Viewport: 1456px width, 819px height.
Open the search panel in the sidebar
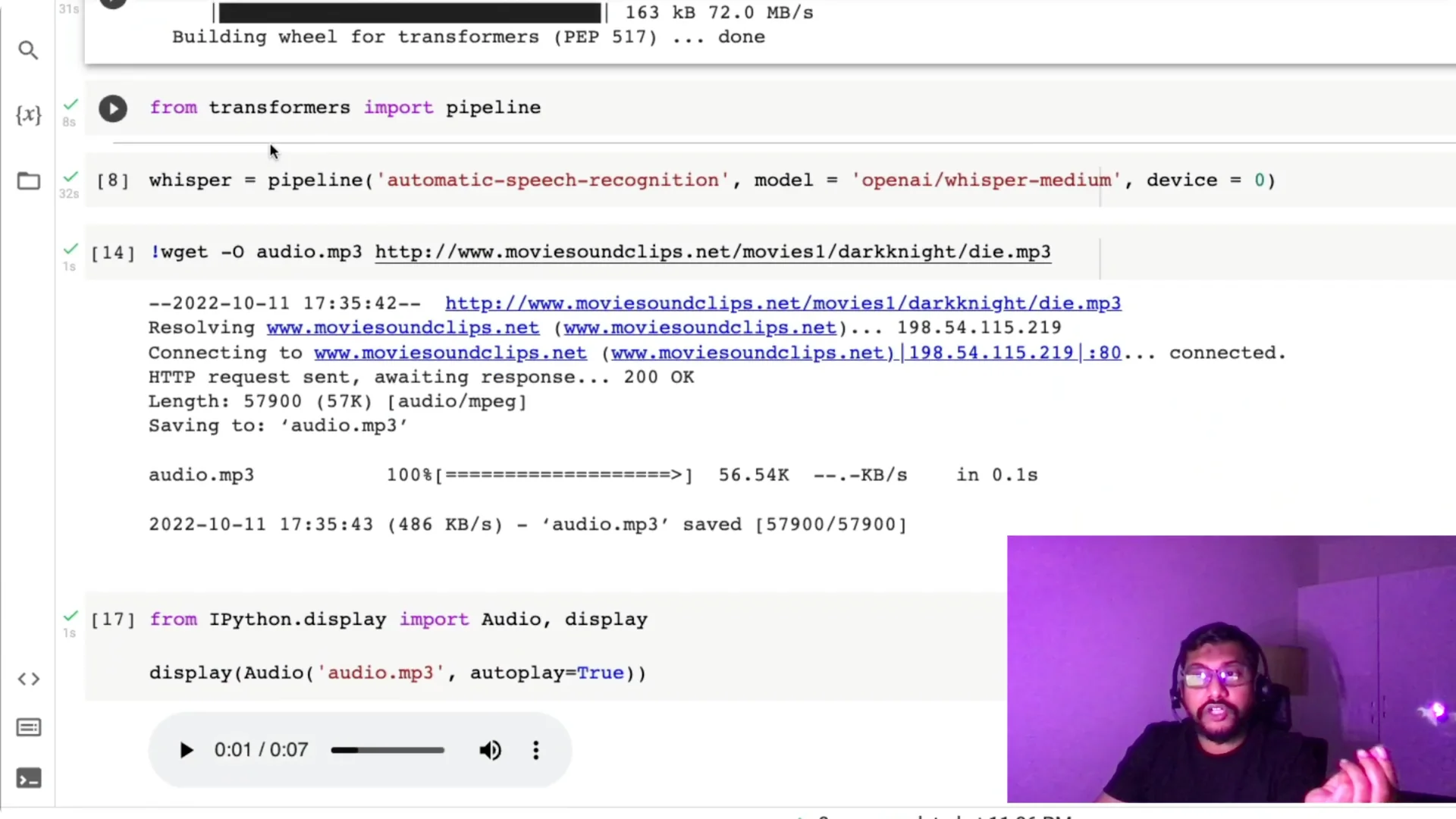coord(28,50)
